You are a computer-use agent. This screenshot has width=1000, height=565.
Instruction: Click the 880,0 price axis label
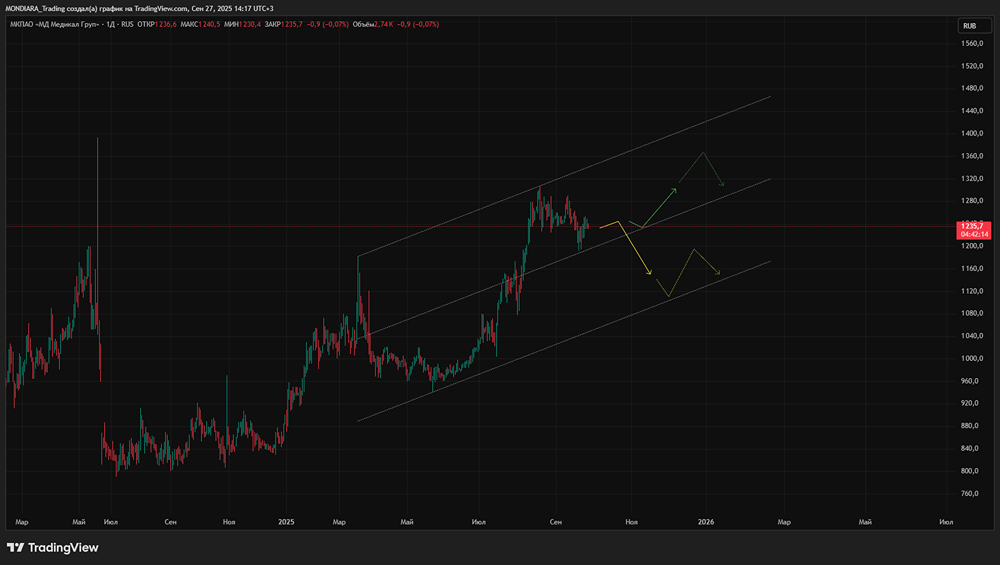pyautogui.click(x=970, y=425)
